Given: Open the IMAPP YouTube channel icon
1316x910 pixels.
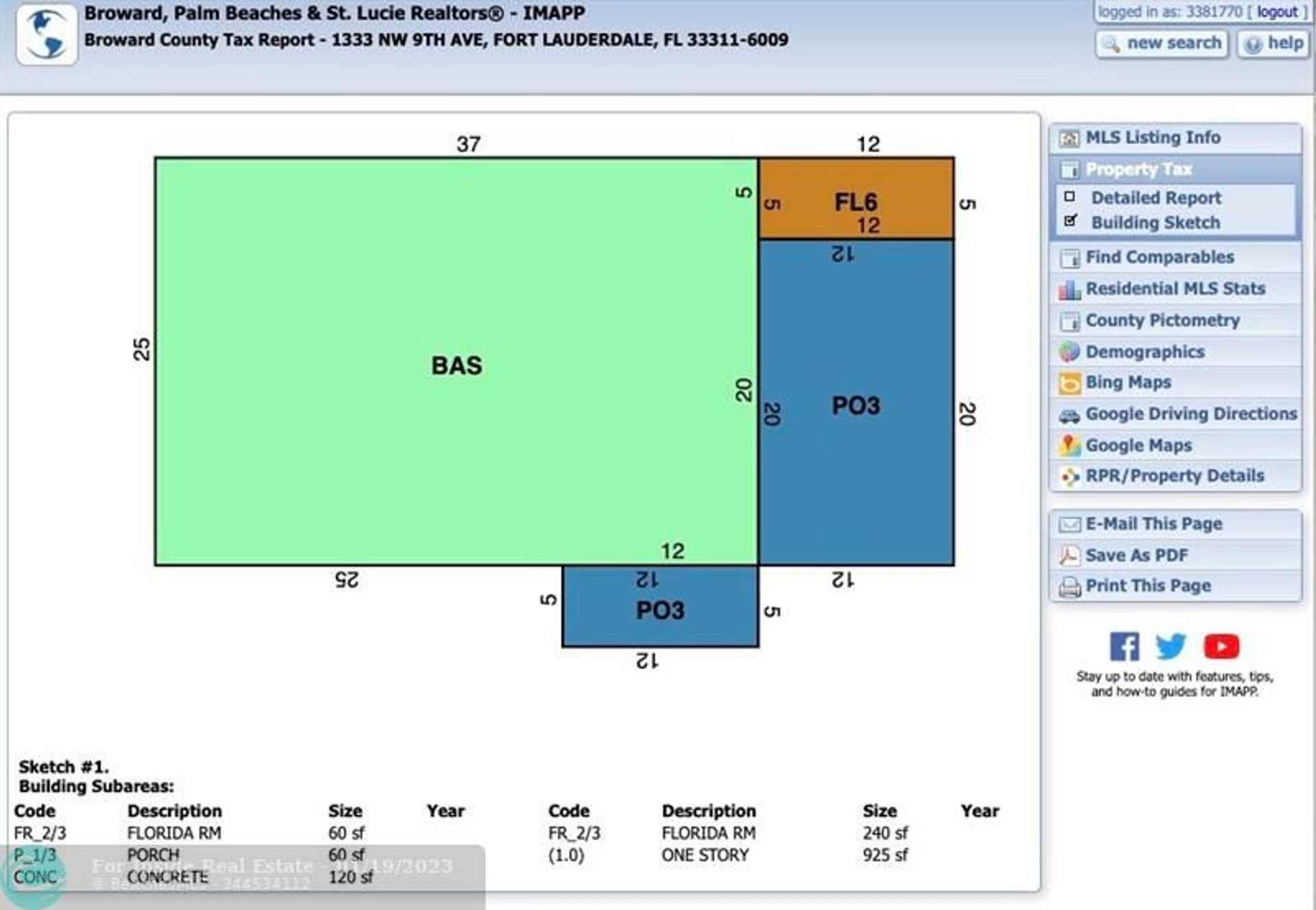Looking at the screenshot, I should click(1221, 646).
